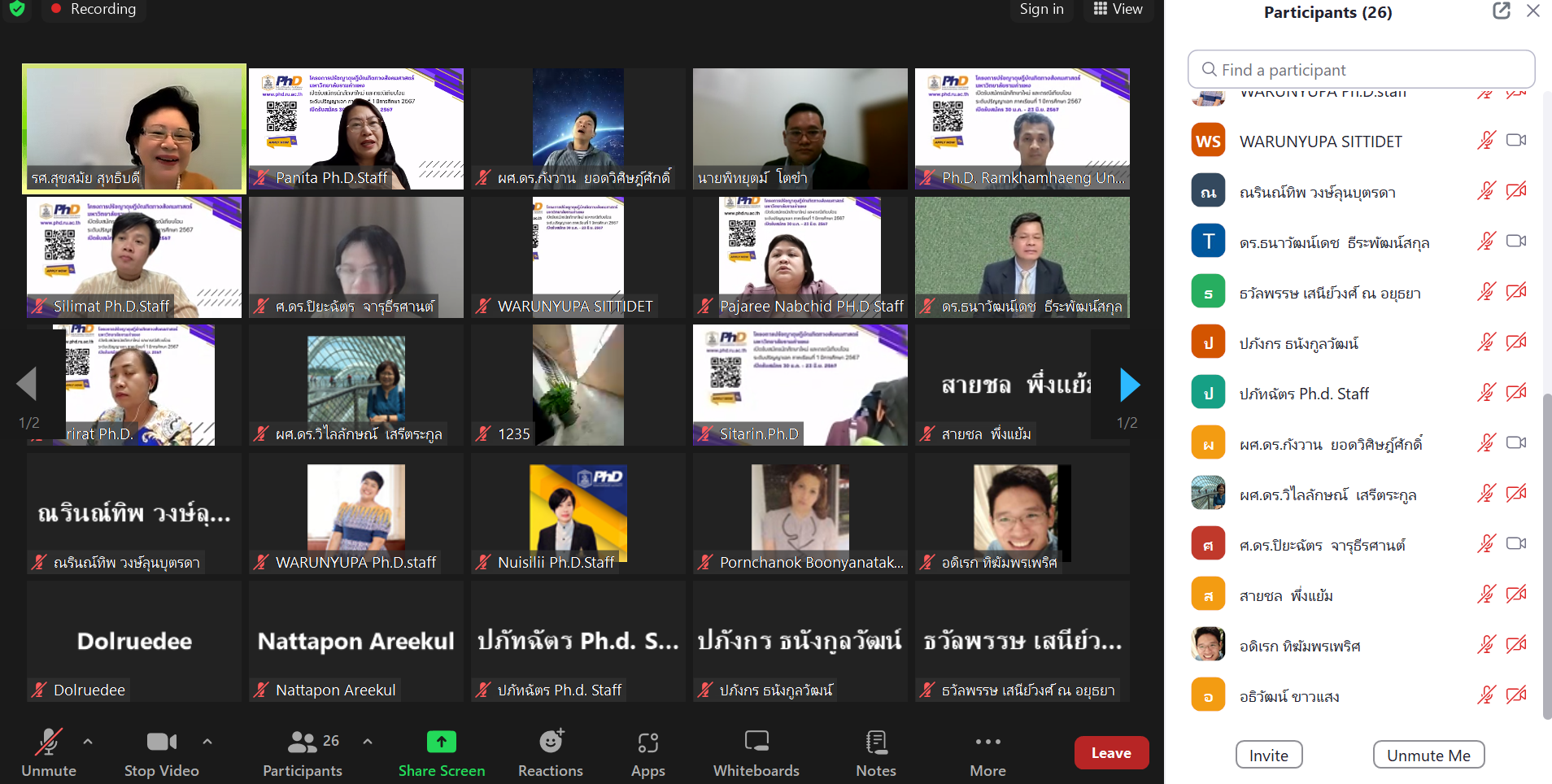Image resolution: width=1552 pixels, height=784 pixels.
Task: Click the Unmute microphone icon in toolbar
Action: (x=49, y=742)
